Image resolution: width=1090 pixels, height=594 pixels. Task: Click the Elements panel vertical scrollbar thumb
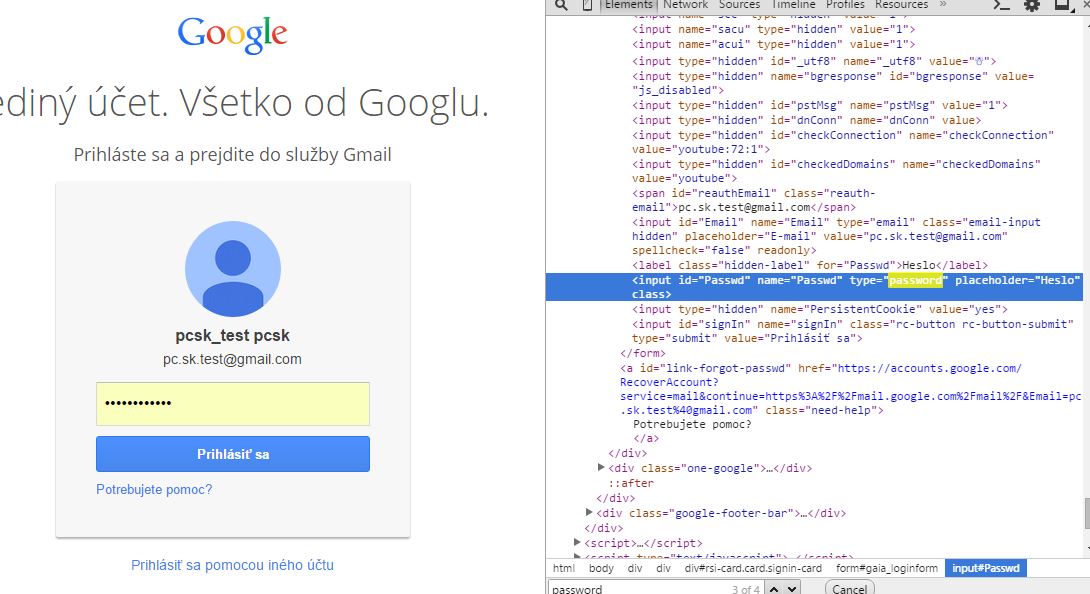[1087, 514]
